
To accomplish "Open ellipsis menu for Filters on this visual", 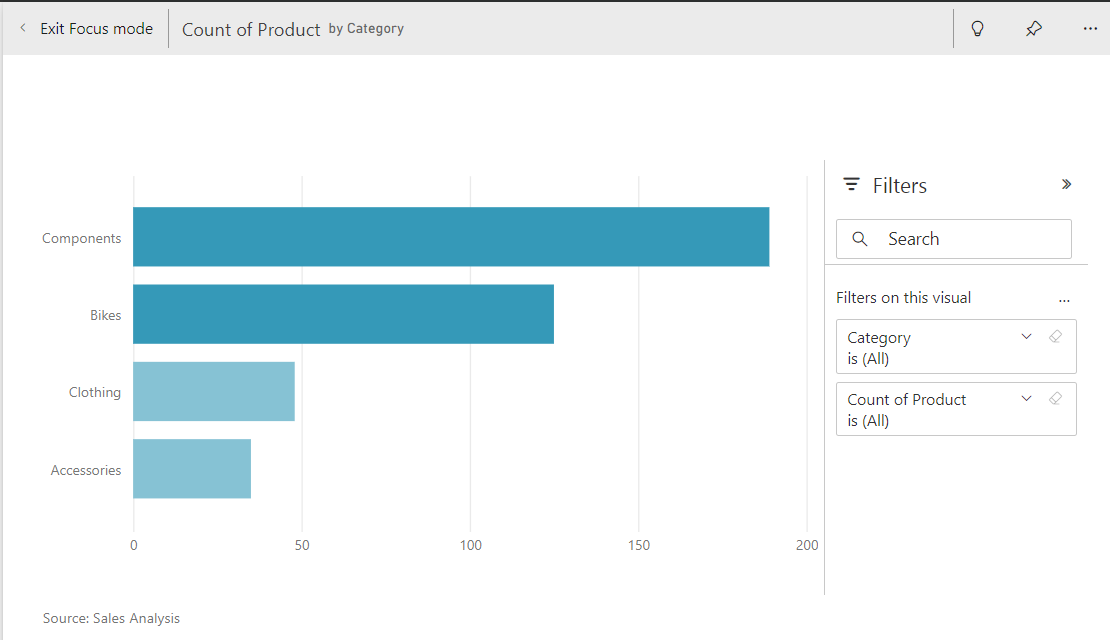I will [x=1064, y=300].
